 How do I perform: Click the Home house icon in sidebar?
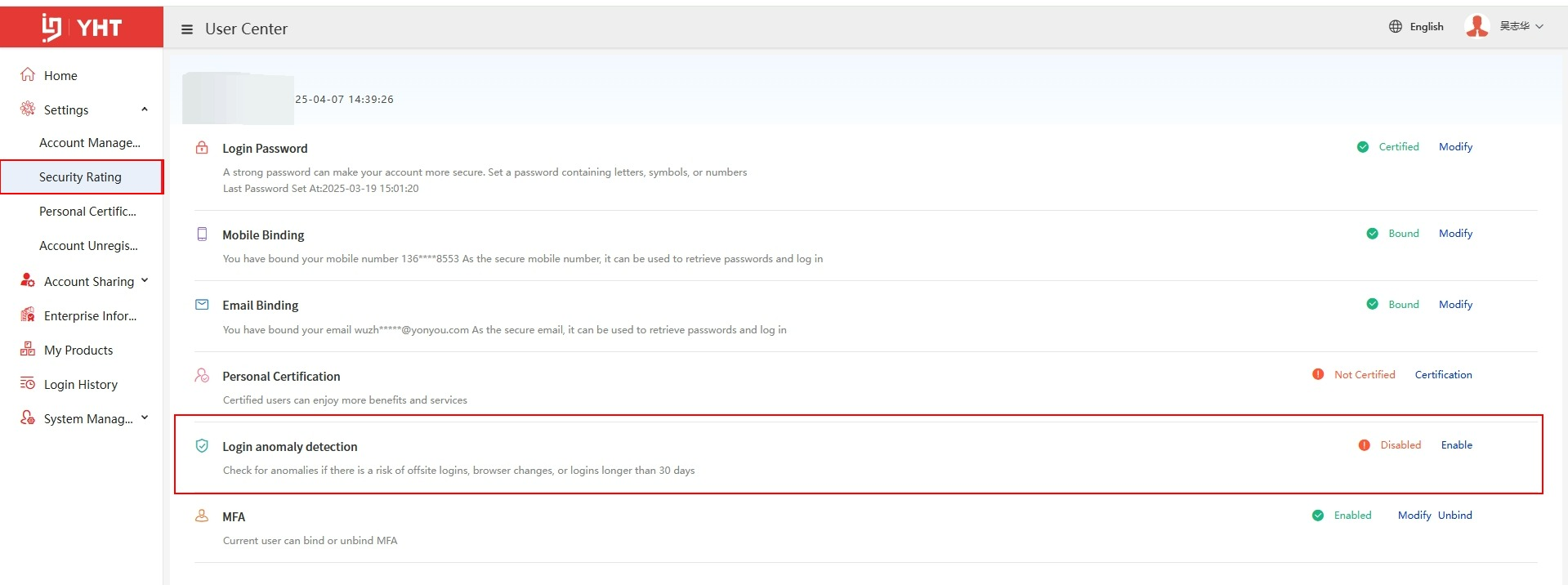[x=28, y=75]
